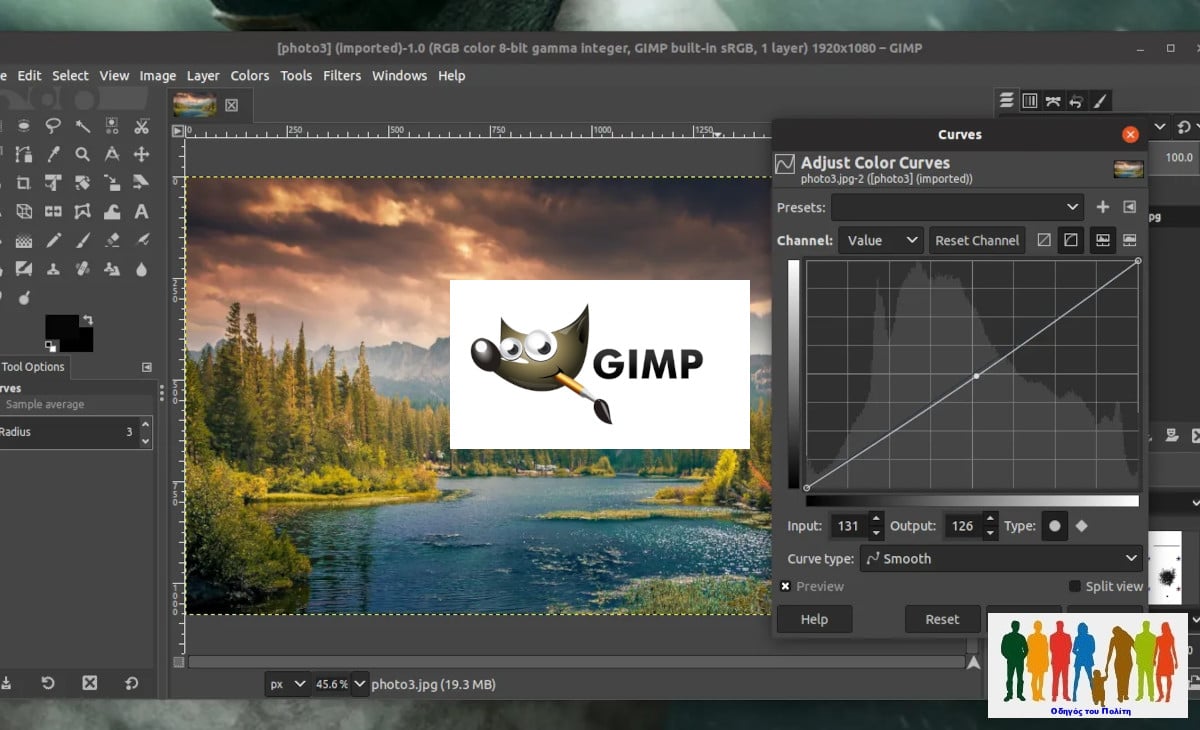Open the Presets dropdown in Curves
The width and height of the screenshot is (1200, 730).
tap(957, 207)
